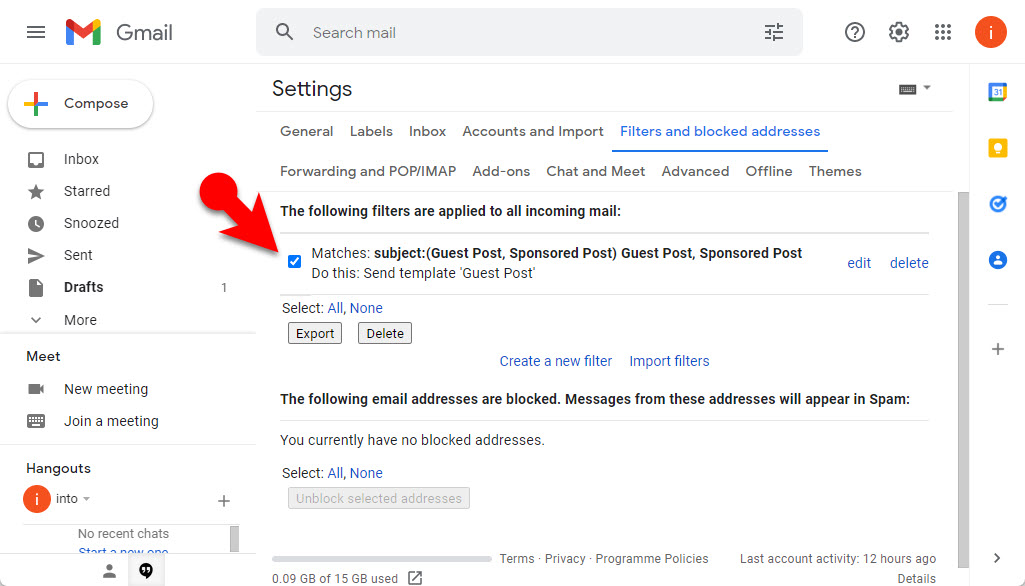Open Chat and Meet tab

pos(596,171)
